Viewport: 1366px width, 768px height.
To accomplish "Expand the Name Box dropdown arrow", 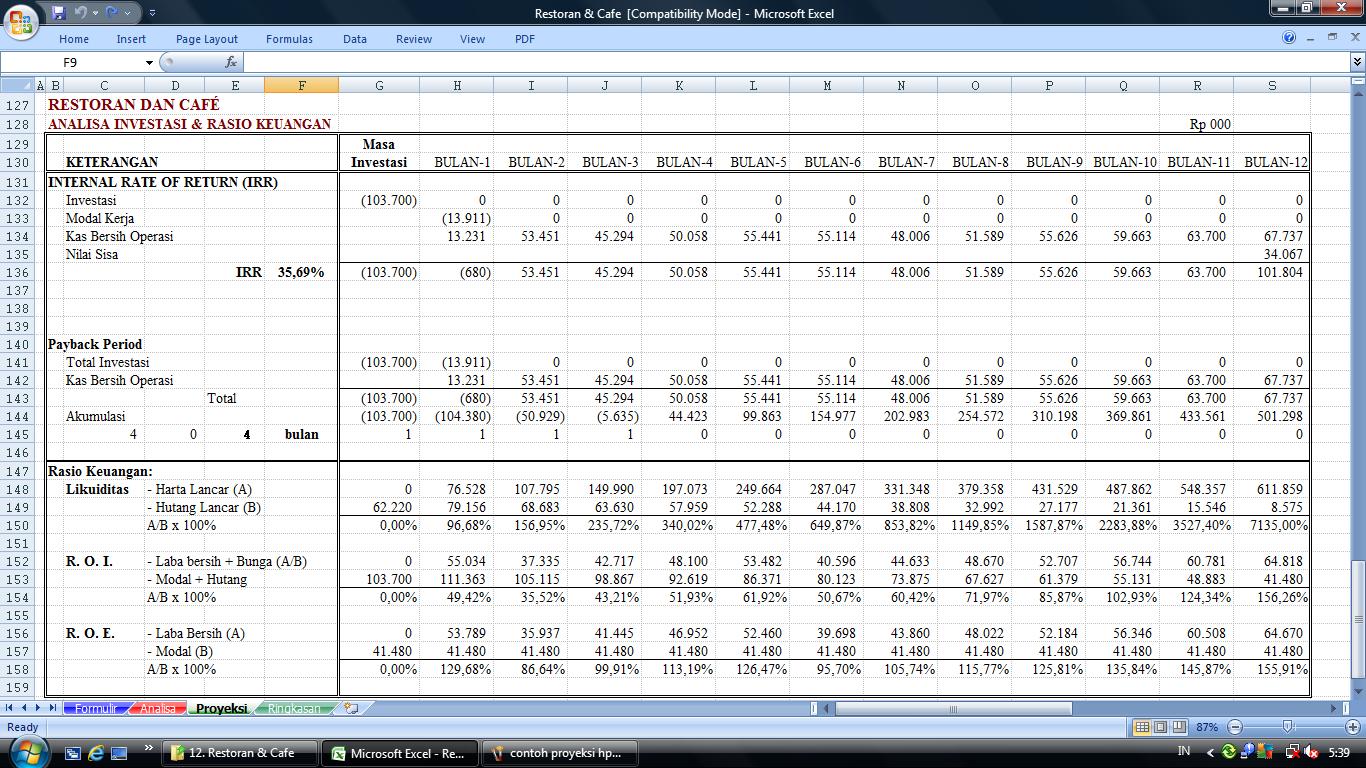I will [x=150, y=62].
